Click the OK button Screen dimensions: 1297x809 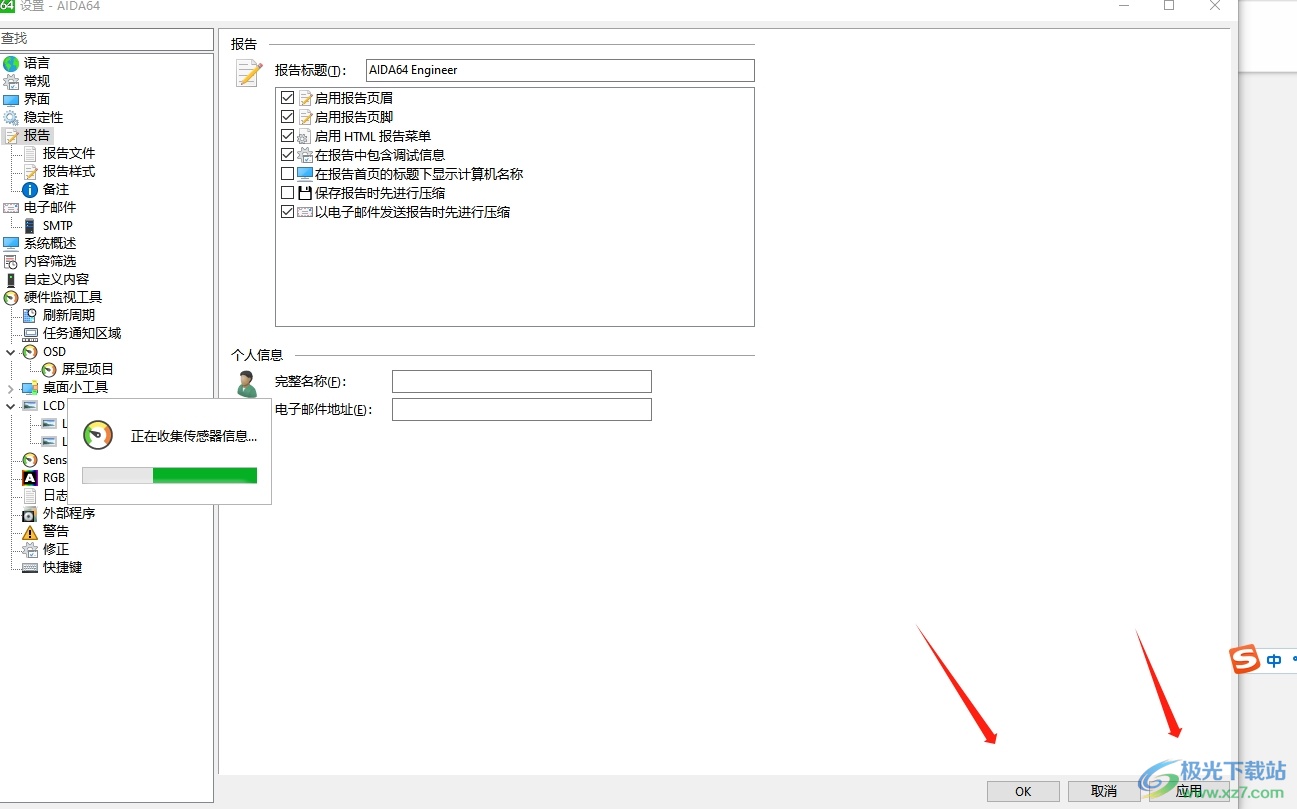coord(1023,791)
